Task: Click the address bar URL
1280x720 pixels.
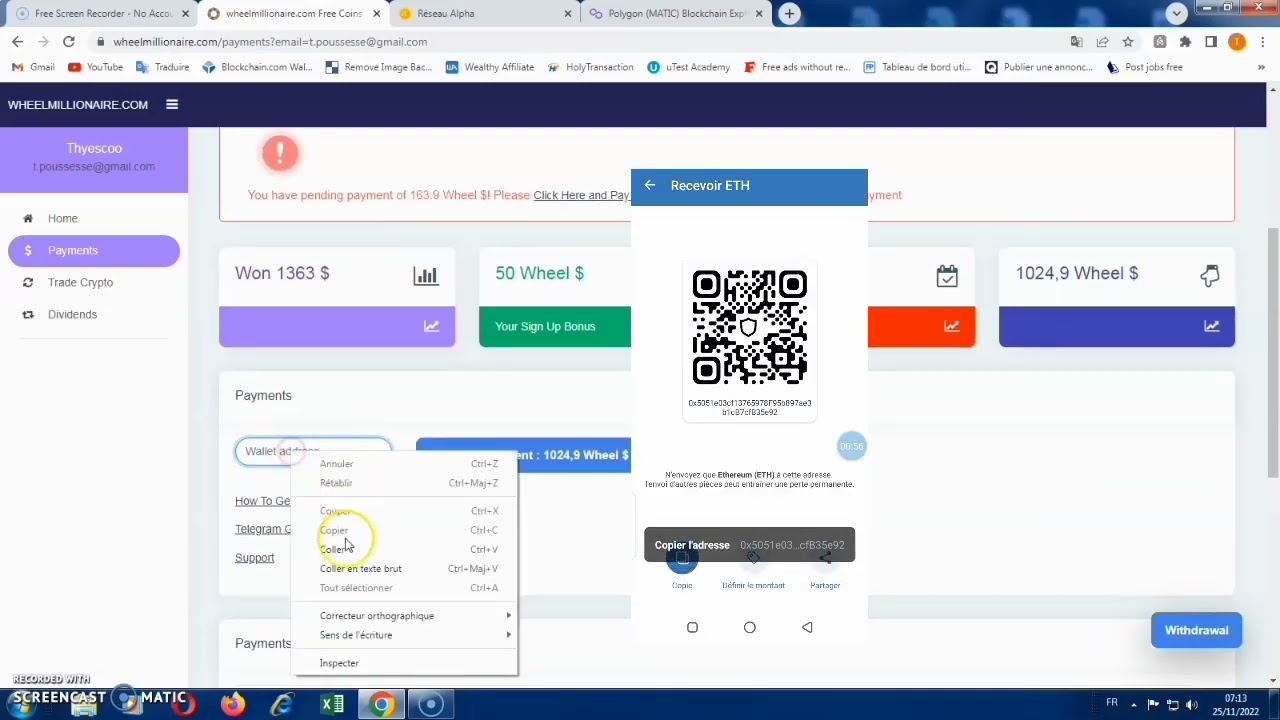Action: [270, 42]
